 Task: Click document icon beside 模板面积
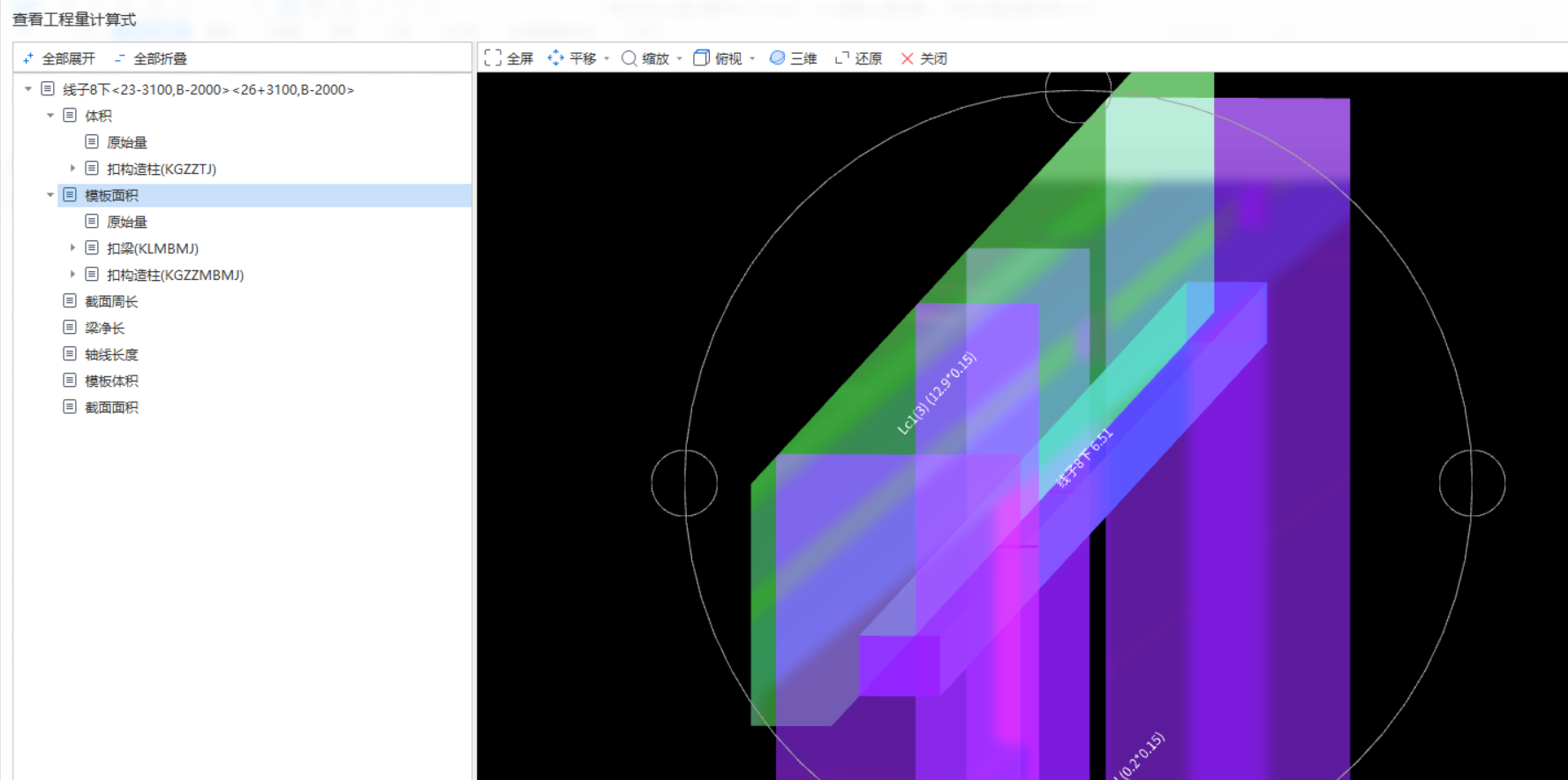tap(70, 194)
